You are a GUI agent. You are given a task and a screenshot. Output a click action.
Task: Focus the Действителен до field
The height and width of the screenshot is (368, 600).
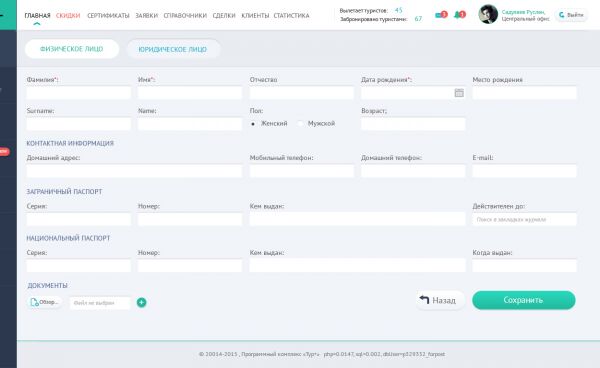tap(524, 219)
